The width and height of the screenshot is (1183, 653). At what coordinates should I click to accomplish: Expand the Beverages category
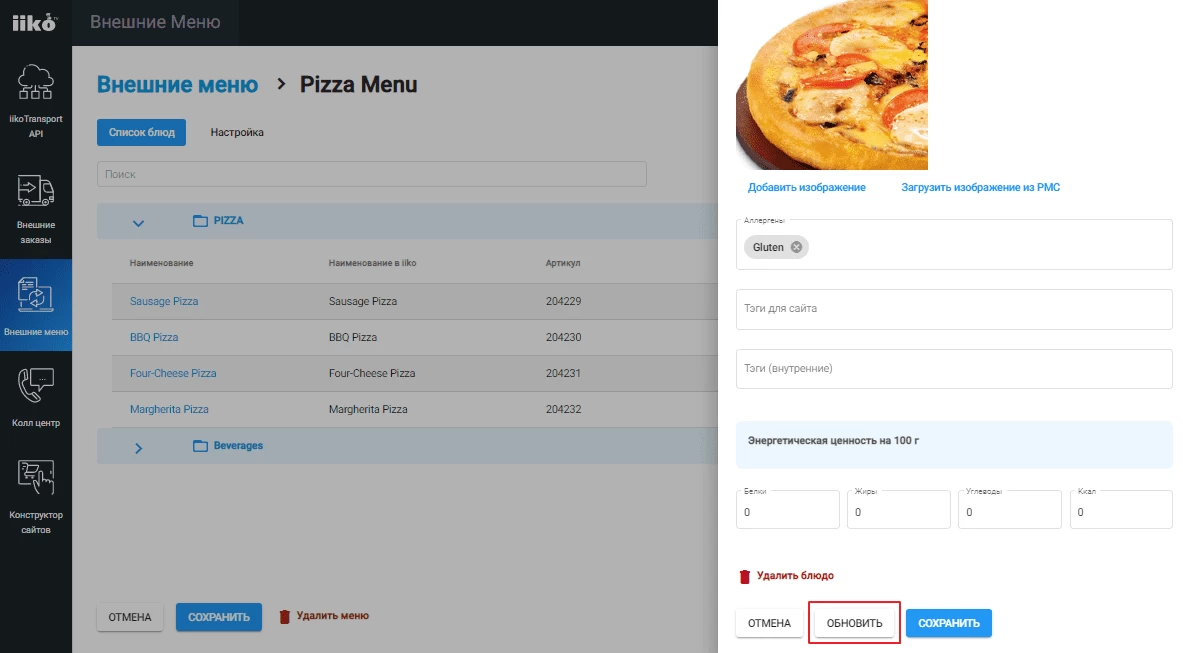point(139,446)
